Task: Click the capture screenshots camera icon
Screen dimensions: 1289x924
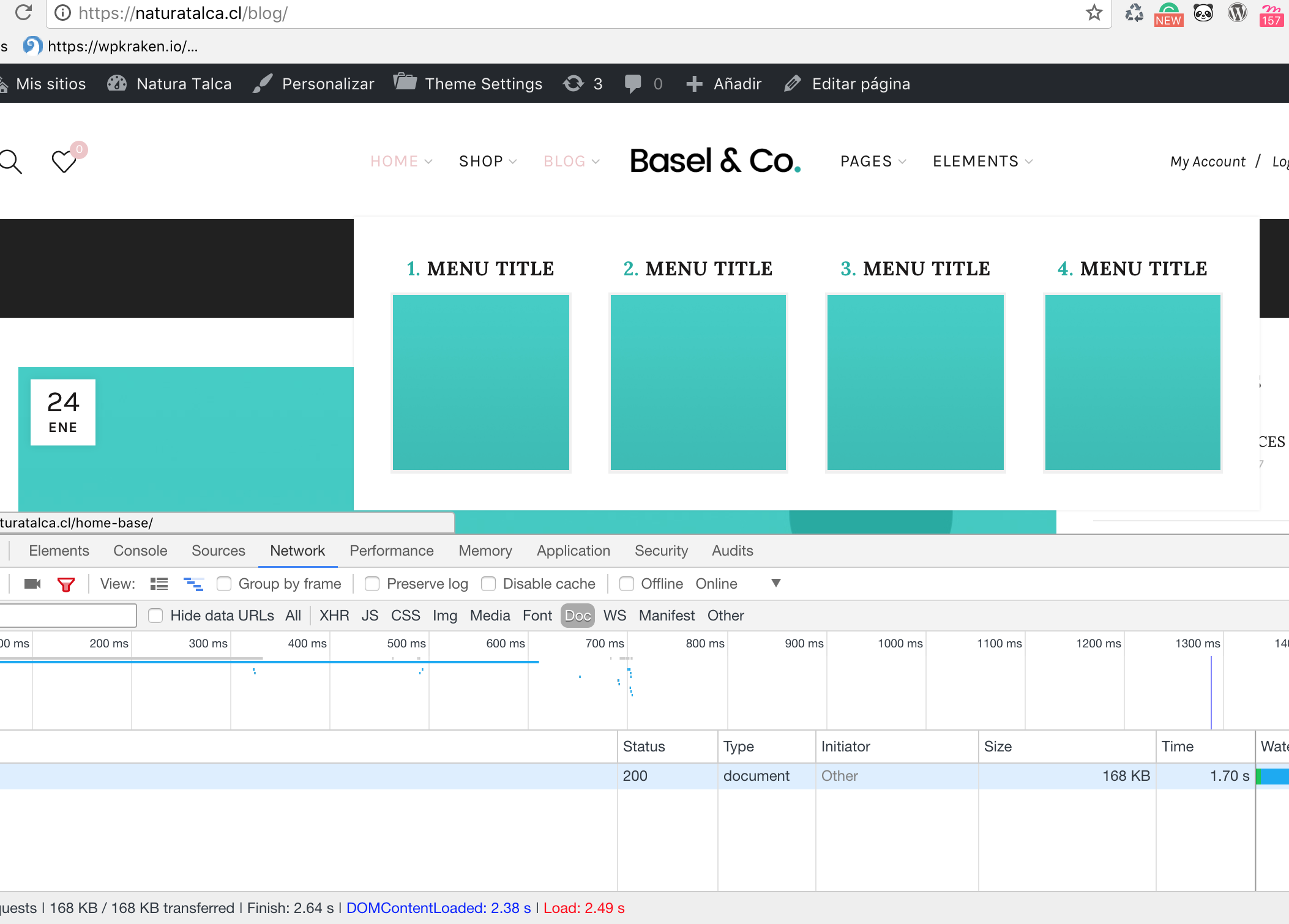Action: tap(32, 584)
